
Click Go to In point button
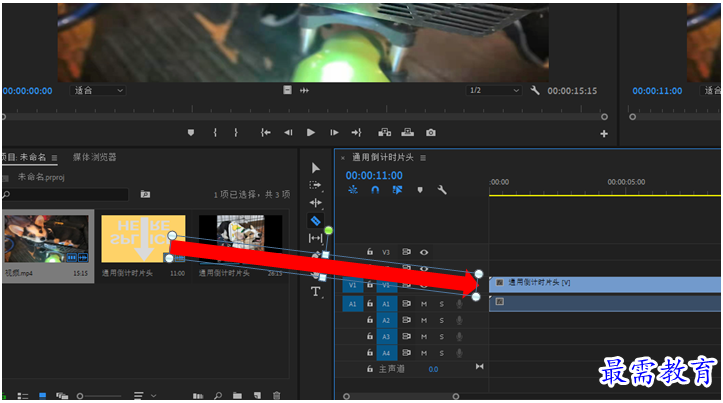(x=266, y=133)
